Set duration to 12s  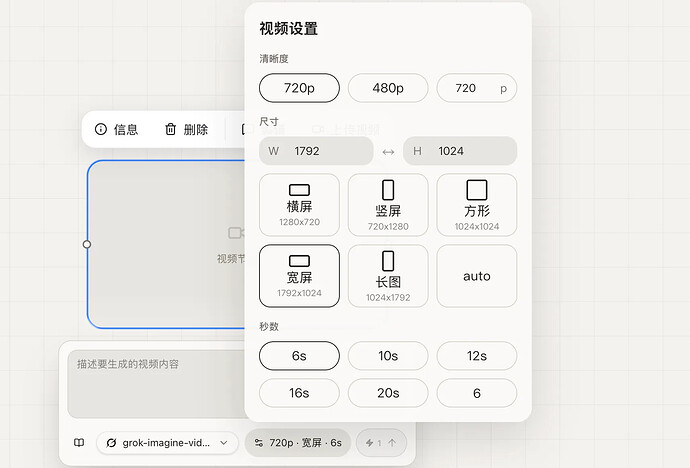pos(477,356)
